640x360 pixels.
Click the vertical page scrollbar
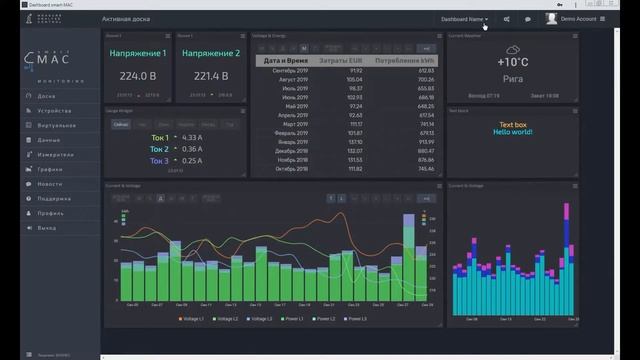coord(616,192)
